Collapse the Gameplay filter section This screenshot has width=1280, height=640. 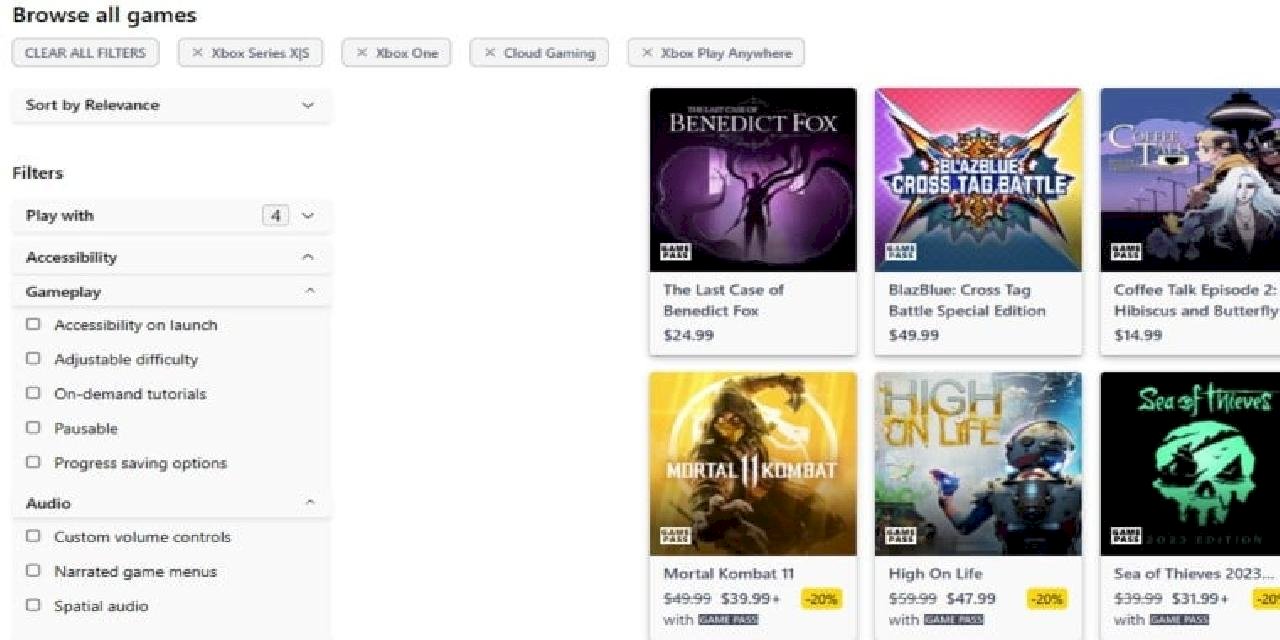310,291
